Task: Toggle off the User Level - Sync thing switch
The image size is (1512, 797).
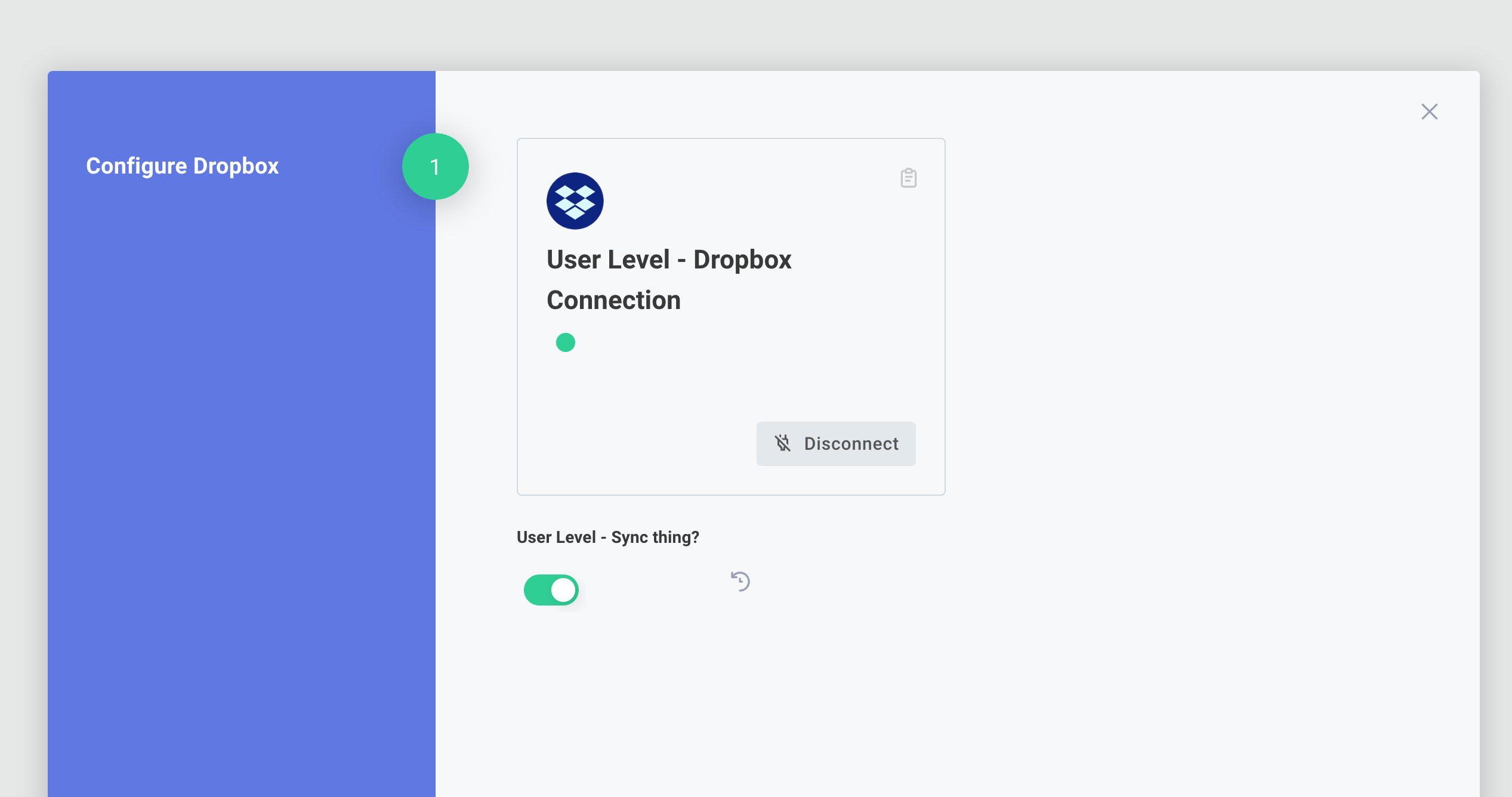Action: pyautogui.click(x=551, y=589)
